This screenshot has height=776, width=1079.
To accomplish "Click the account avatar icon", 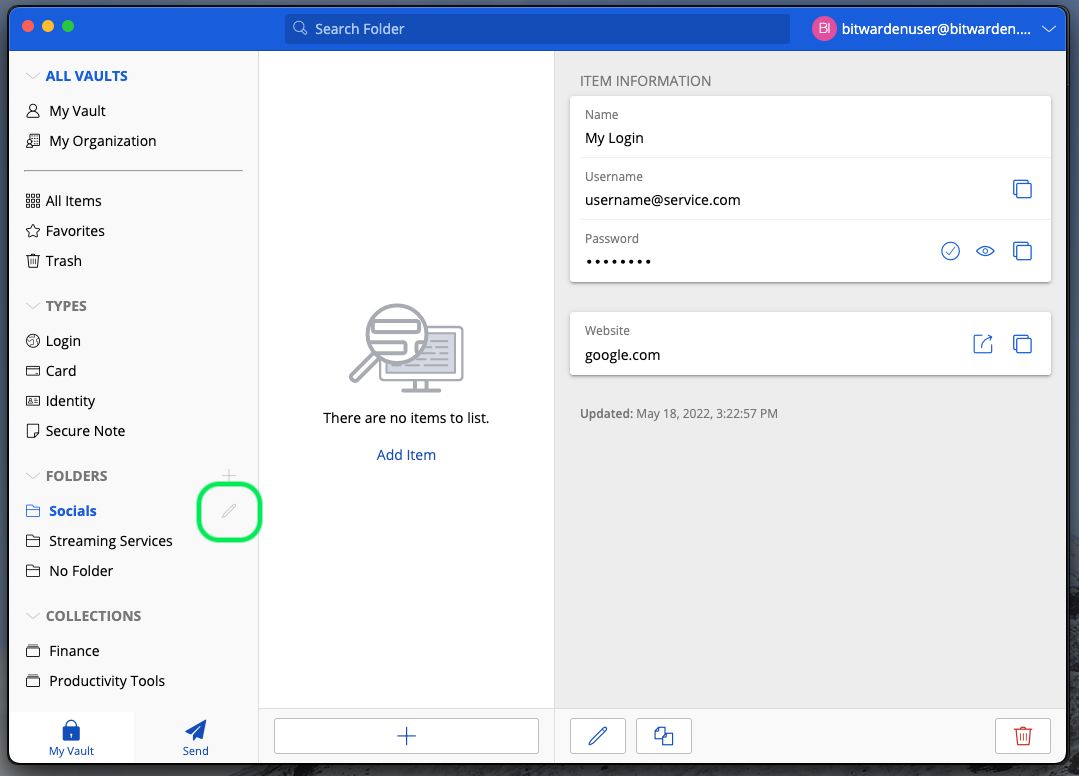I will [x=824, y=29].
